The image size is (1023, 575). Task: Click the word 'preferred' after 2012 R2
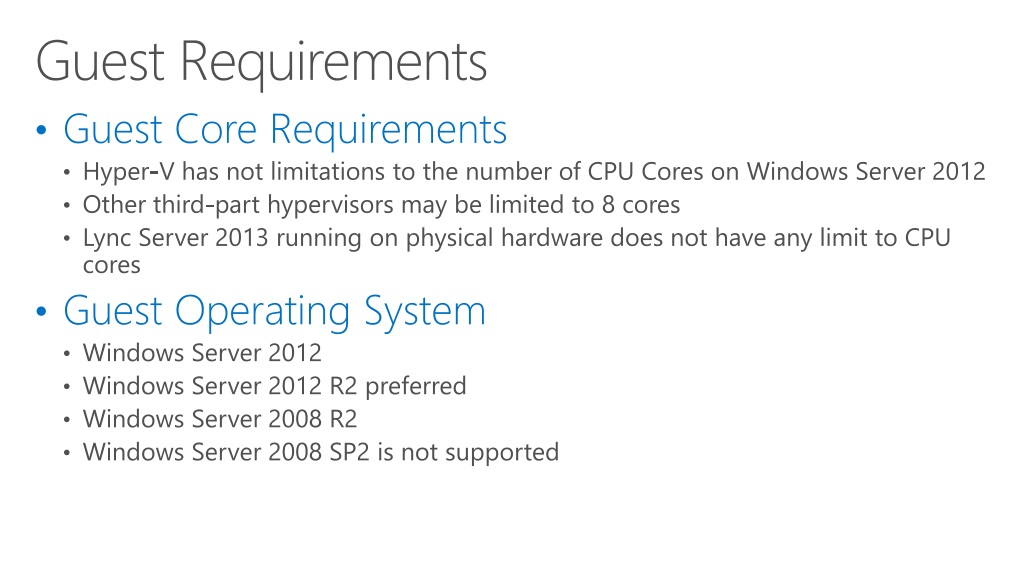[416, 387]
